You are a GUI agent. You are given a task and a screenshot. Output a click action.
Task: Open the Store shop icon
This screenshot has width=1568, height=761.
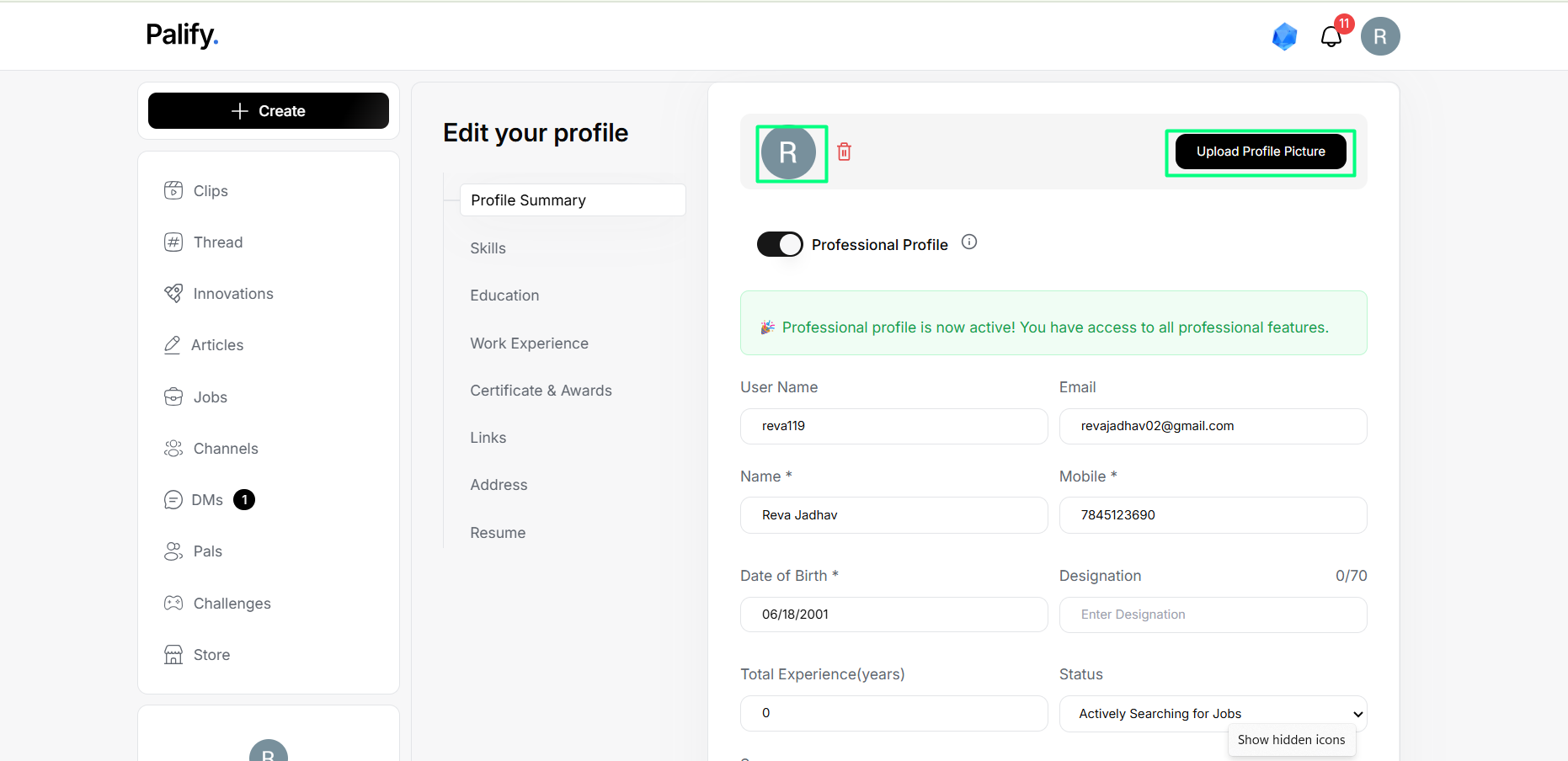tap(173, 654)
